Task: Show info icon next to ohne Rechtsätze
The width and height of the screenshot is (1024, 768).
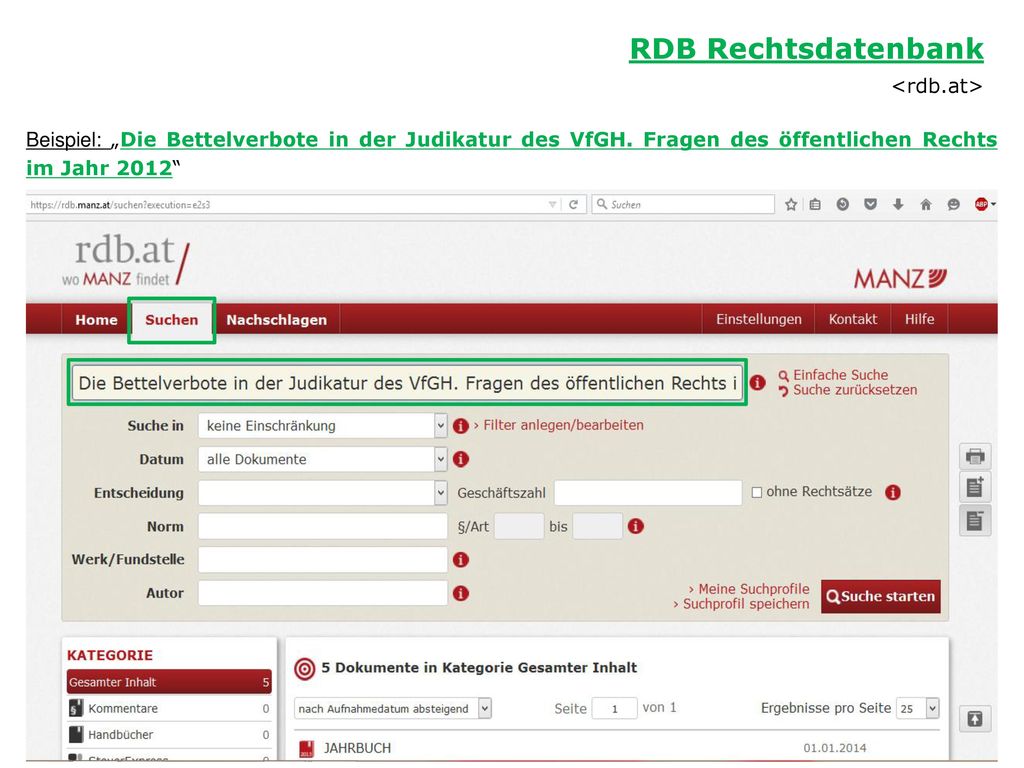Action: [x=893, y=492]
